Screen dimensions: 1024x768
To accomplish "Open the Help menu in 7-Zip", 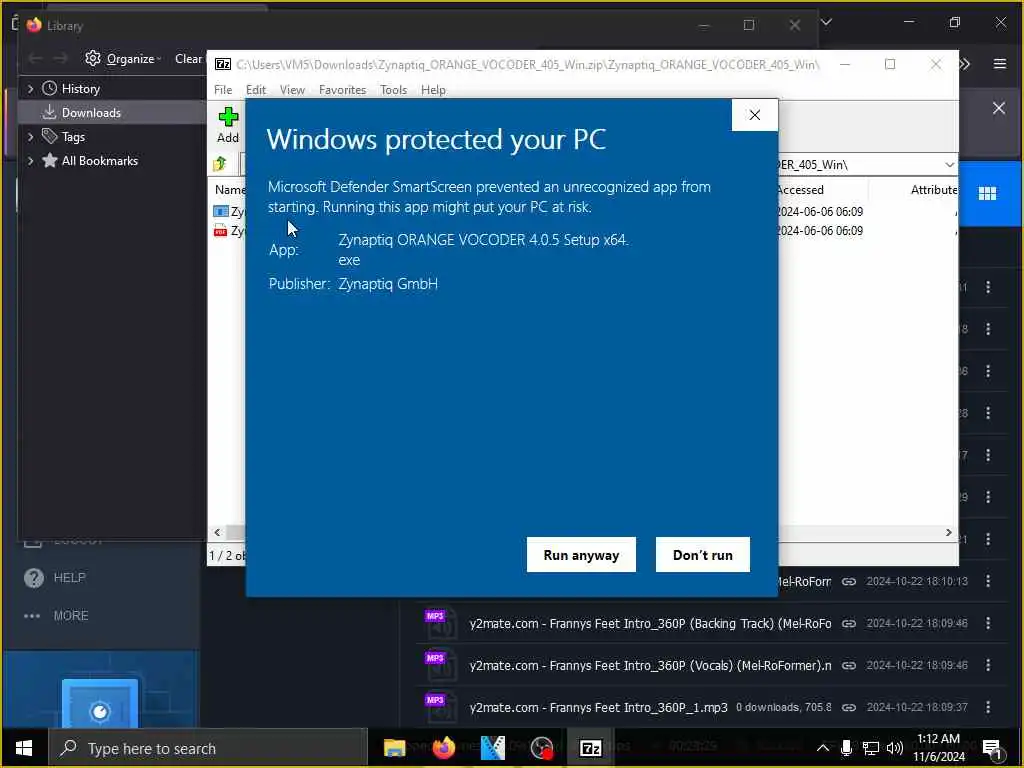I will pyautogui.click(x=433, y=89).
